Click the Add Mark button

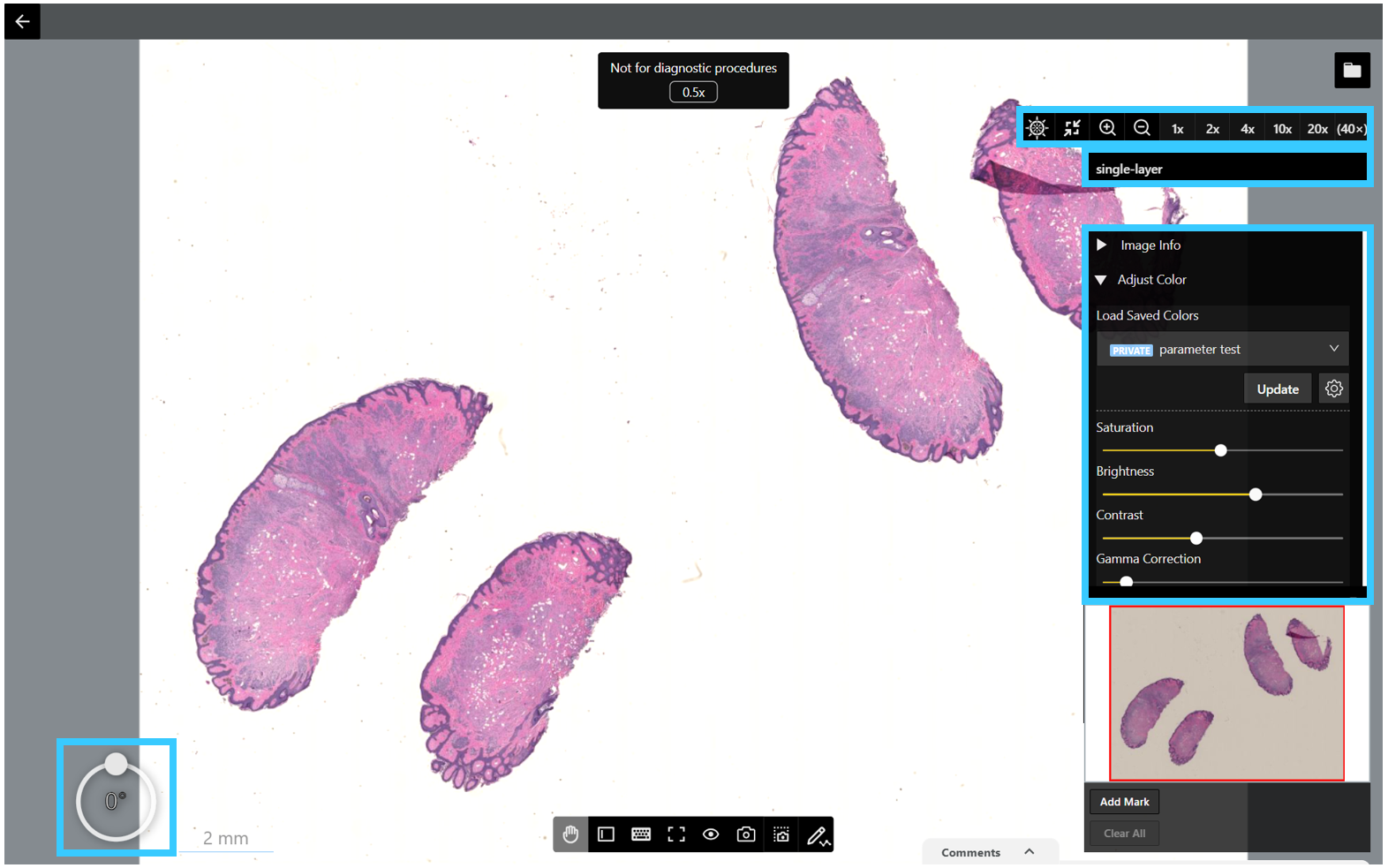tap(1124, 802)
